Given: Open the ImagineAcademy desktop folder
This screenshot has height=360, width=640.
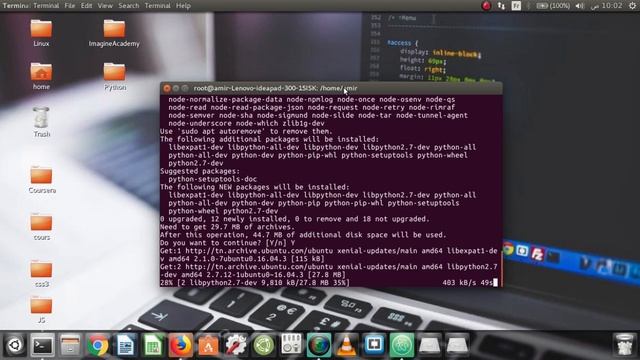Looking at the screenshot, I should tap(114, 33).
